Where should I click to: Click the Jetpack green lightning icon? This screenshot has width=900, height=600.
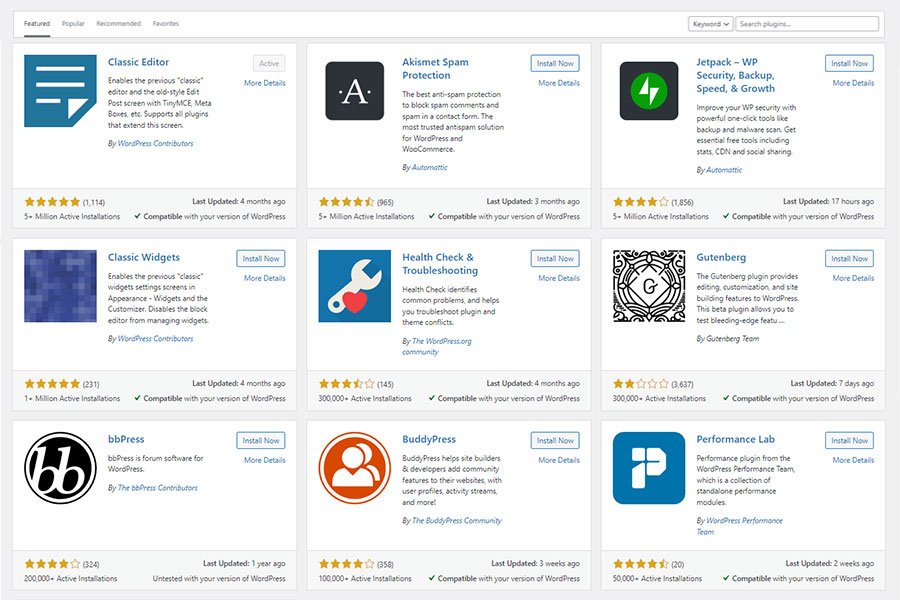tap(648, 91)
